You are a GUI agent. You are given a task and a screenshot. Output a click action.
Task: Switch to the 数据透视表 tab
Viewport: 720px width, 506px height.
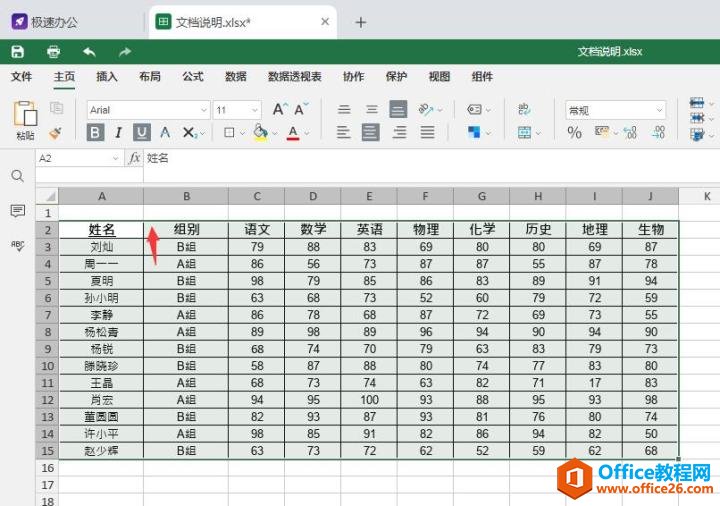295,77
